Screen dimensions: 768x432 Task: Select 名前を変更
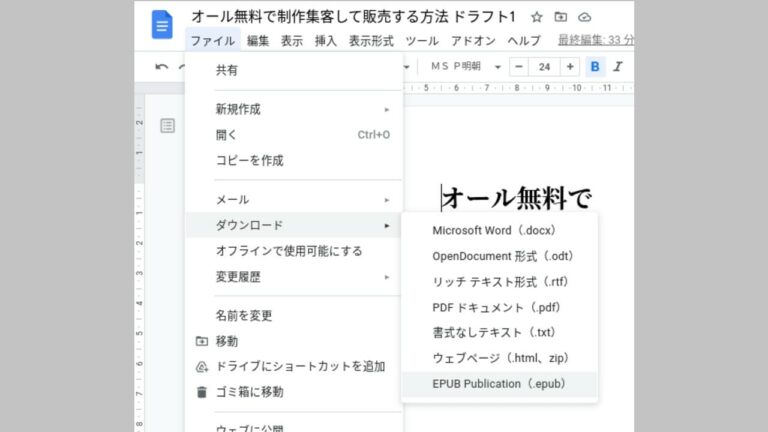click(294, 315)
